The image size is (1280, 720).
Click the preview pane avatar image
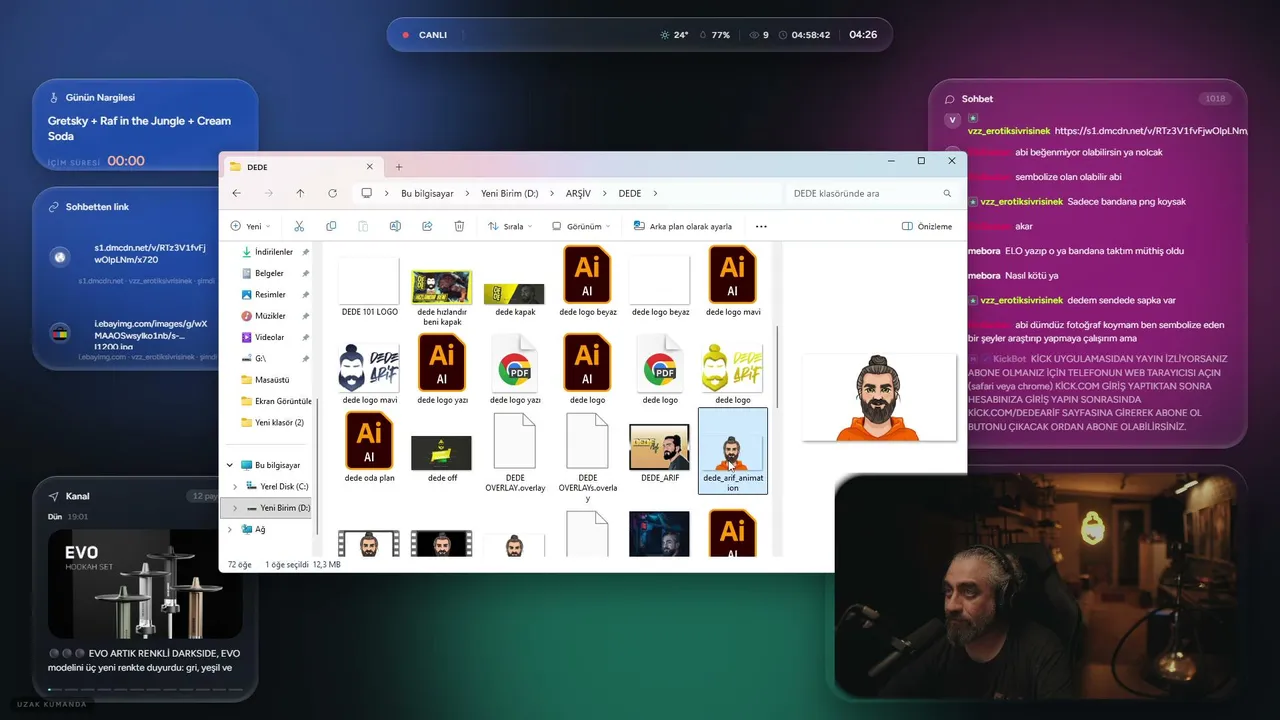(x=879, y=397)
